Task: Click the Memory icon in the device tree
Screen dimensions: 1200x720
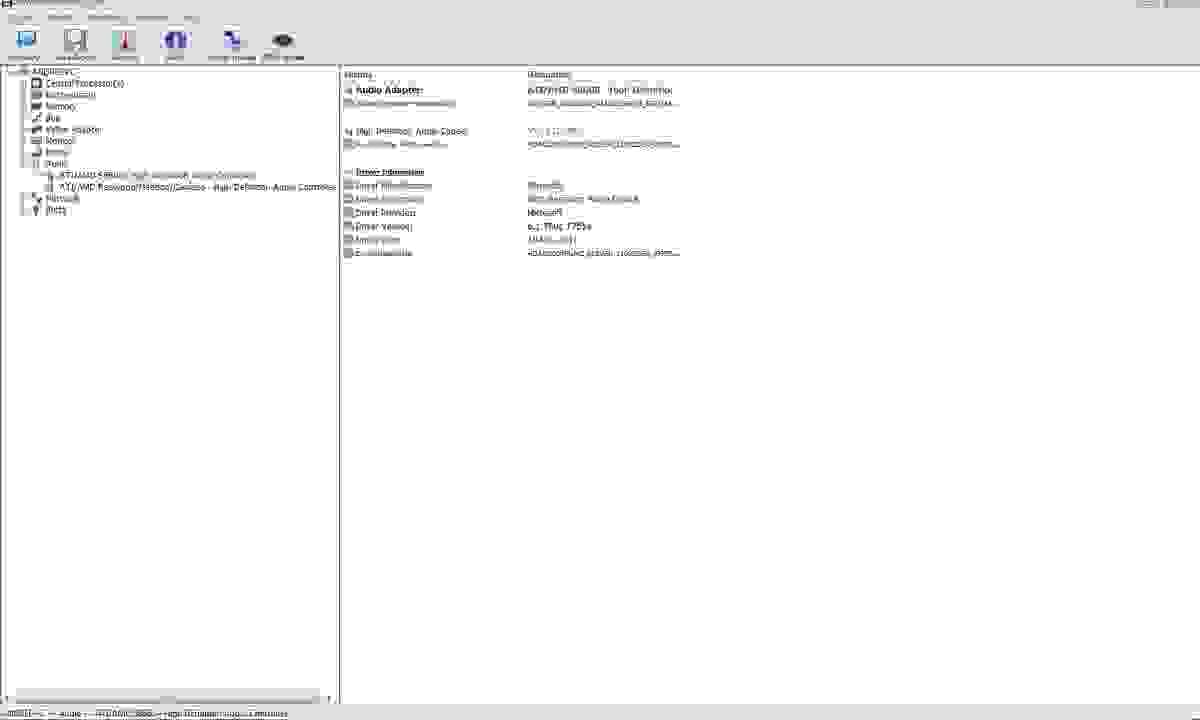Action: 36,106
